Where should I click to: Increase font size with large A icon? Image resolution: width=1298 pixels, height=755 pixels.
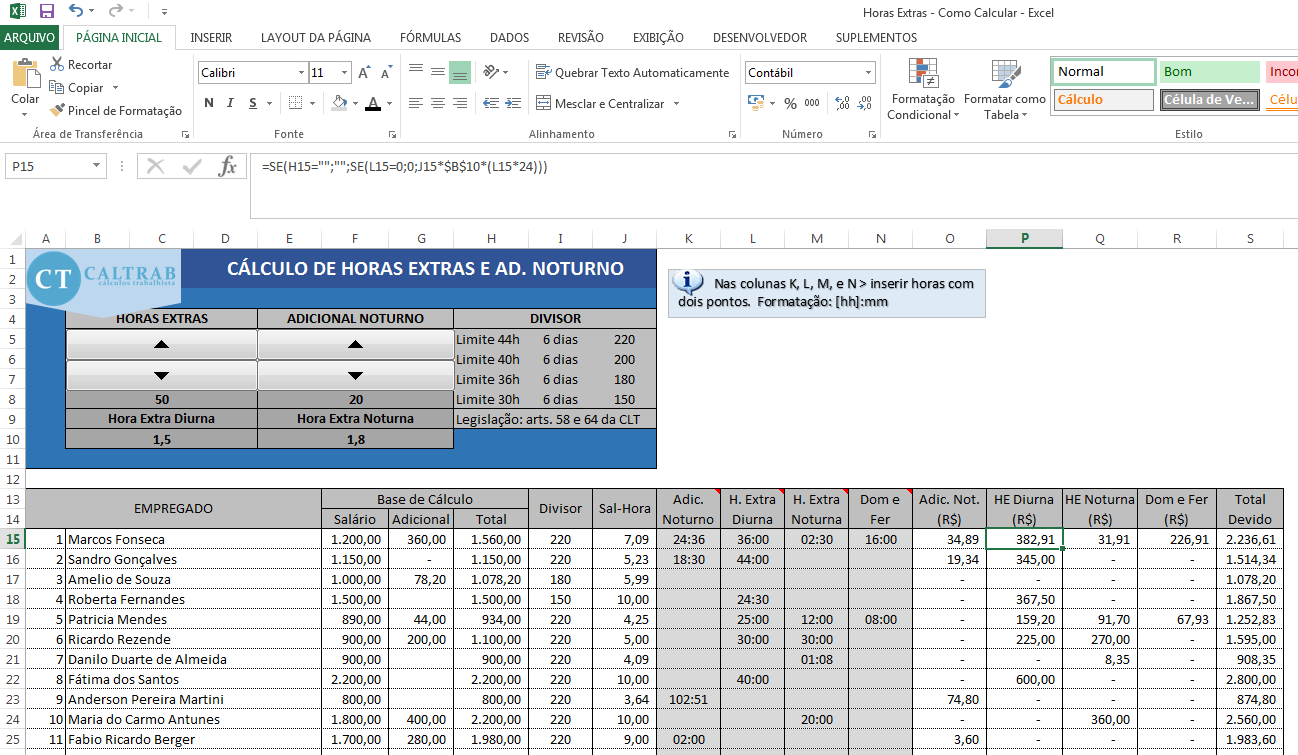(x=365, y=73)
